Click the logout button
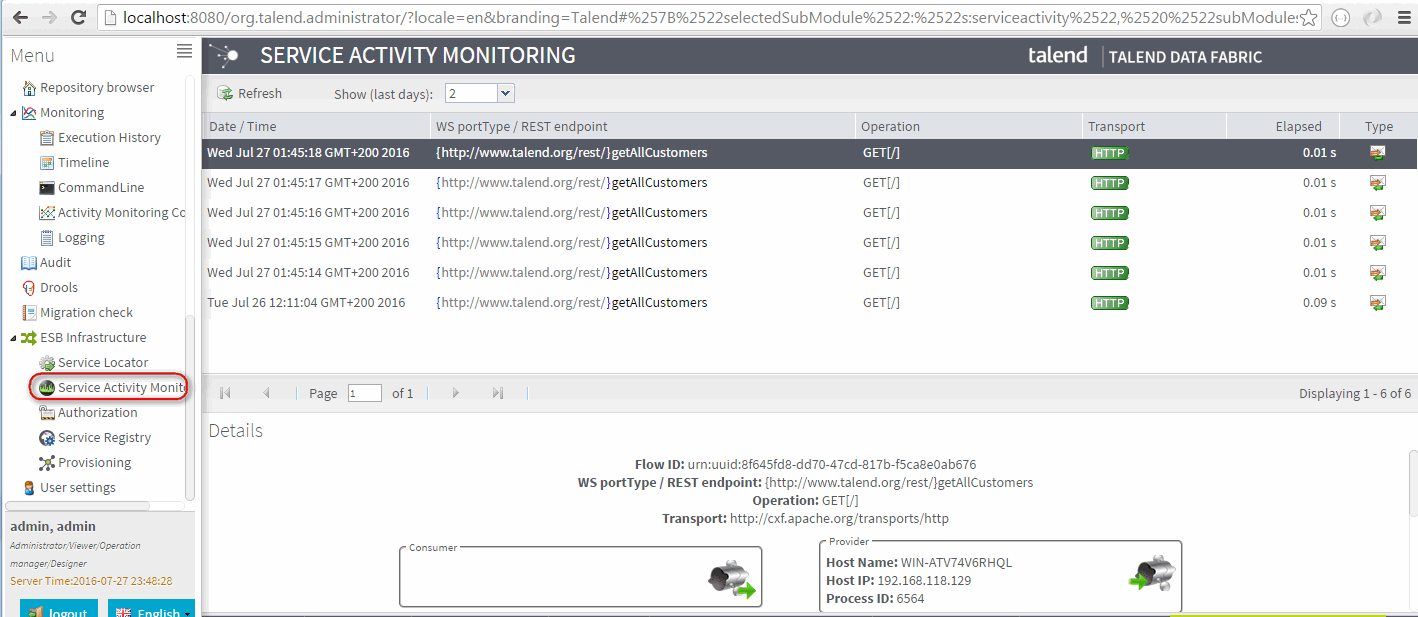The width and height of the screenshot is (1418, 617). (x=58, y=610)
